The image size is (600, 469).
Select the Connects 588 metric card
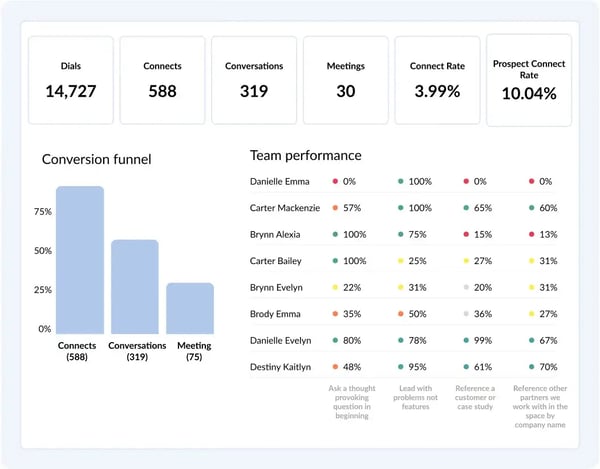[162, 80]
